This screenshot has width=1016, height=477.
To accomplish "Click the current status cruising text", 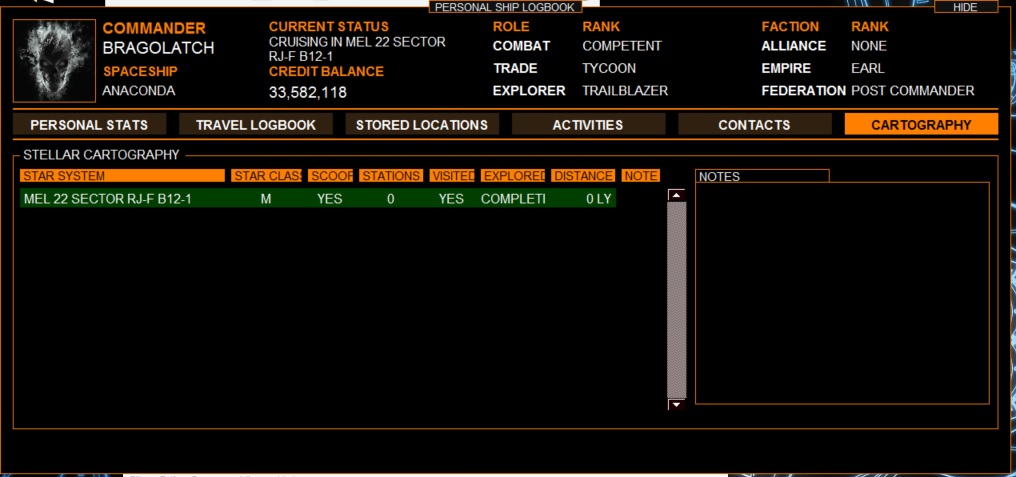I will click(x=357, y=49).
